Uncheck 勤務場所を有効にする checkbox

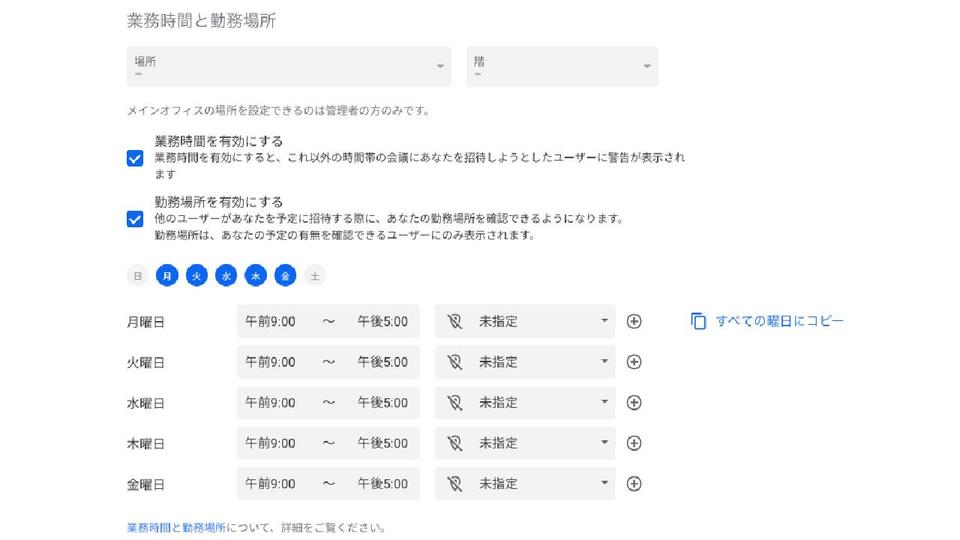click(135, 219)
